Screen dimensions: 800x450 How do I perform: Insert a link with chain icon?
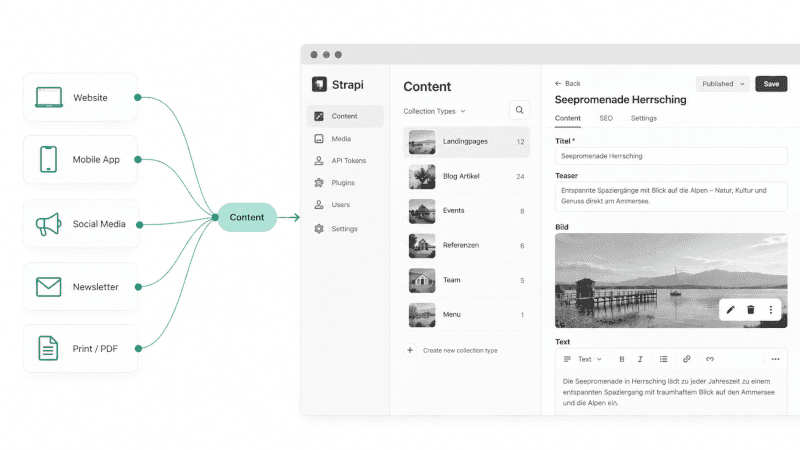click(x=687, y=359)
